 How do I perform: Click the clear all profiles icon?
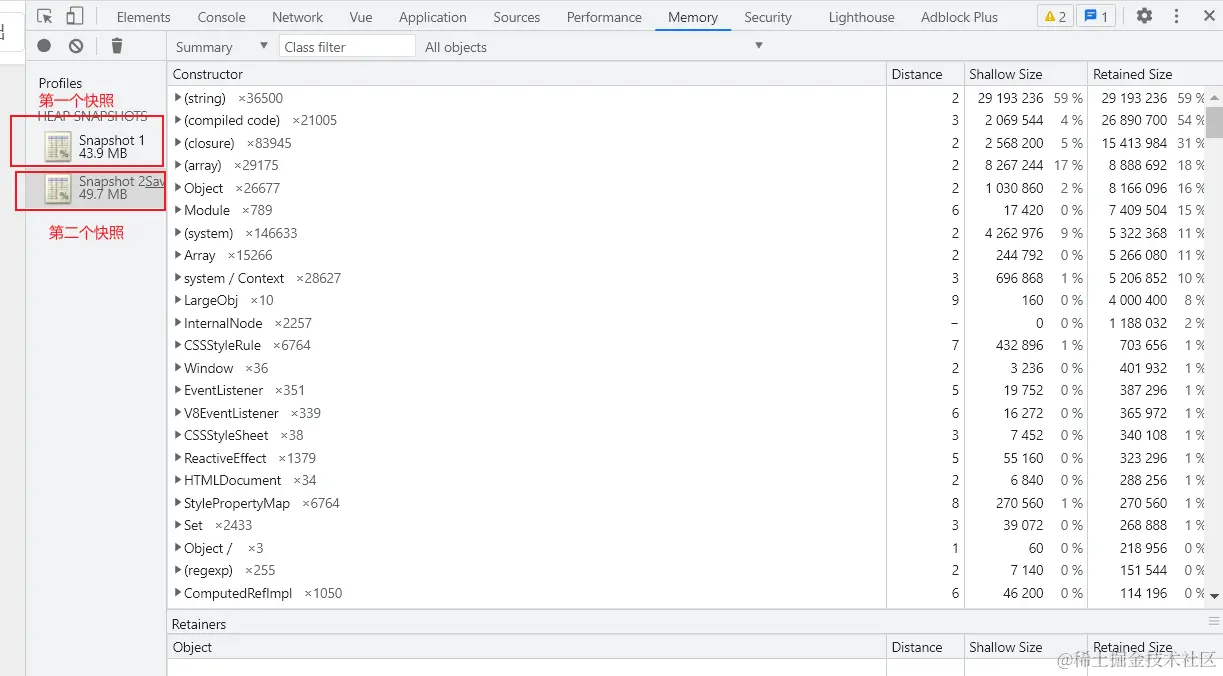point(76,46)
